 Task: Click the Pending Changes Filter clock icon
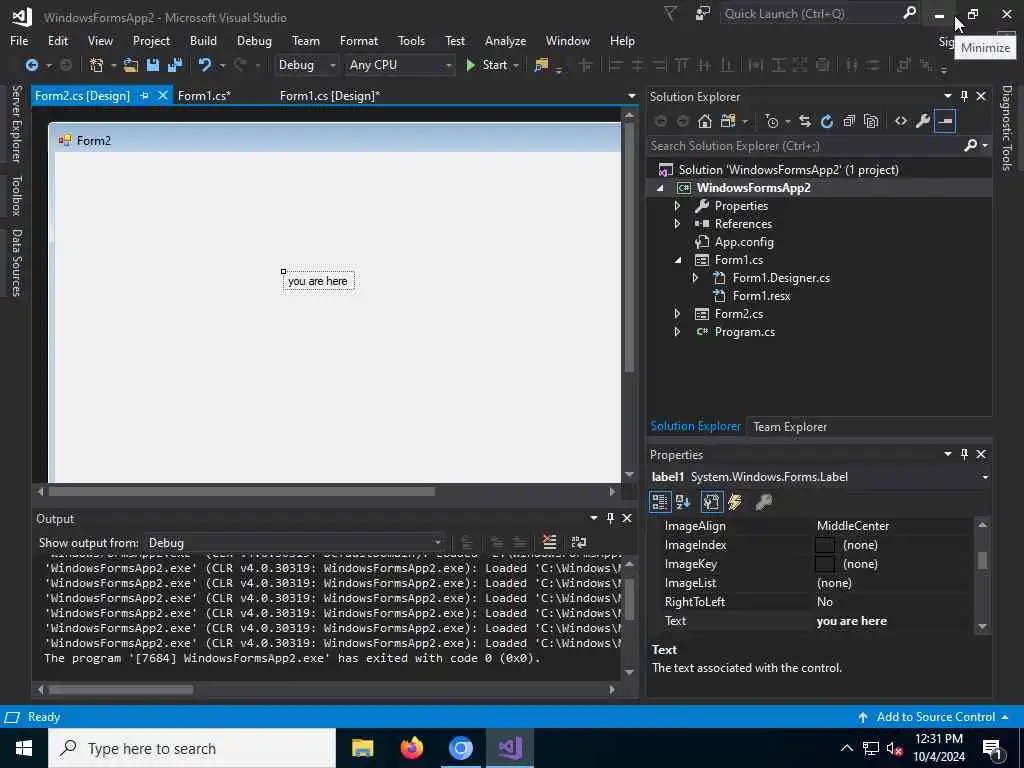(772, 121)
